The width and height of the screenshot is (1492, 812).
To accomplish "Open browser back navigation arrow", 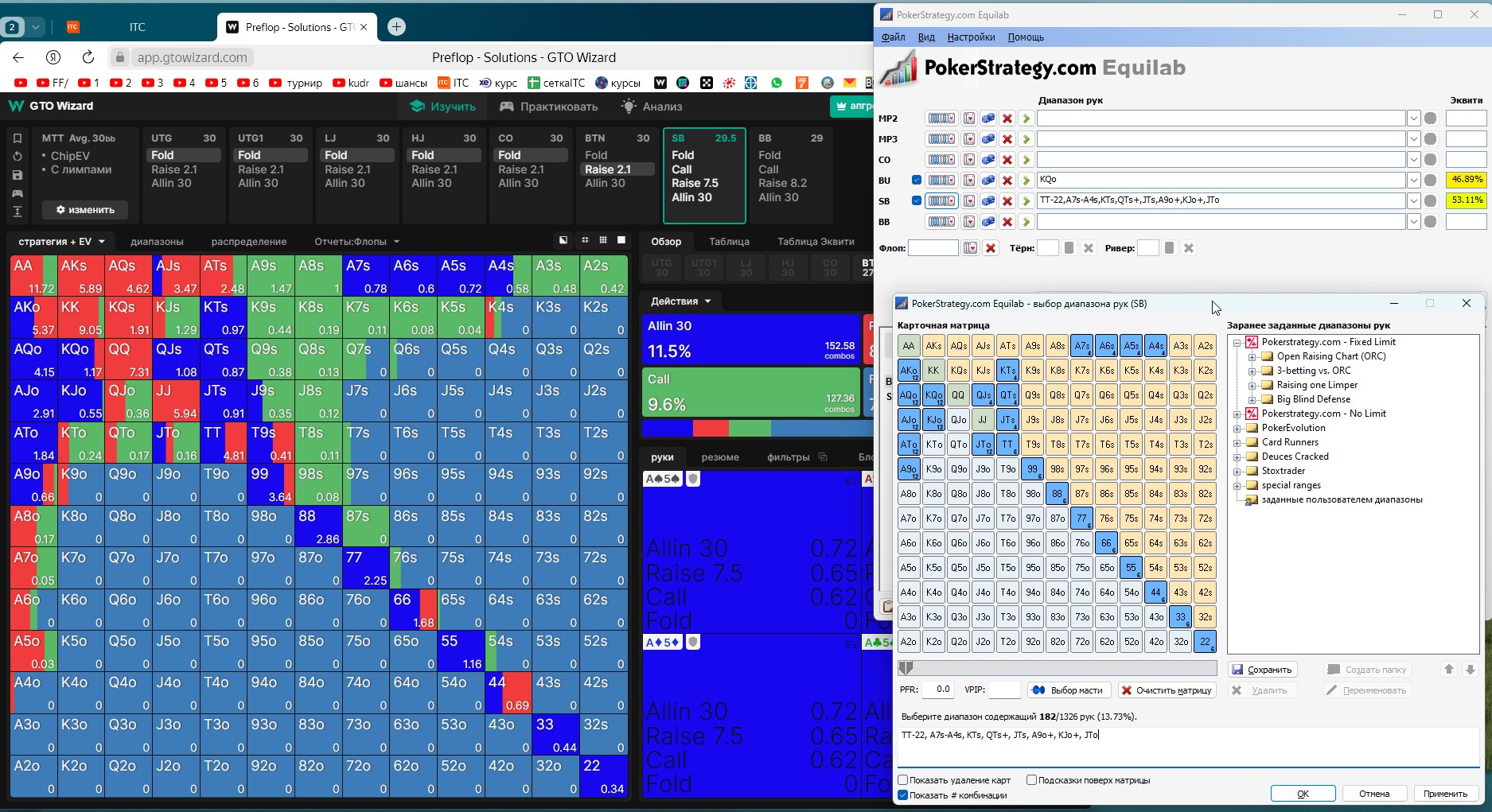I will pyautogui.click(x=18, y=57).
